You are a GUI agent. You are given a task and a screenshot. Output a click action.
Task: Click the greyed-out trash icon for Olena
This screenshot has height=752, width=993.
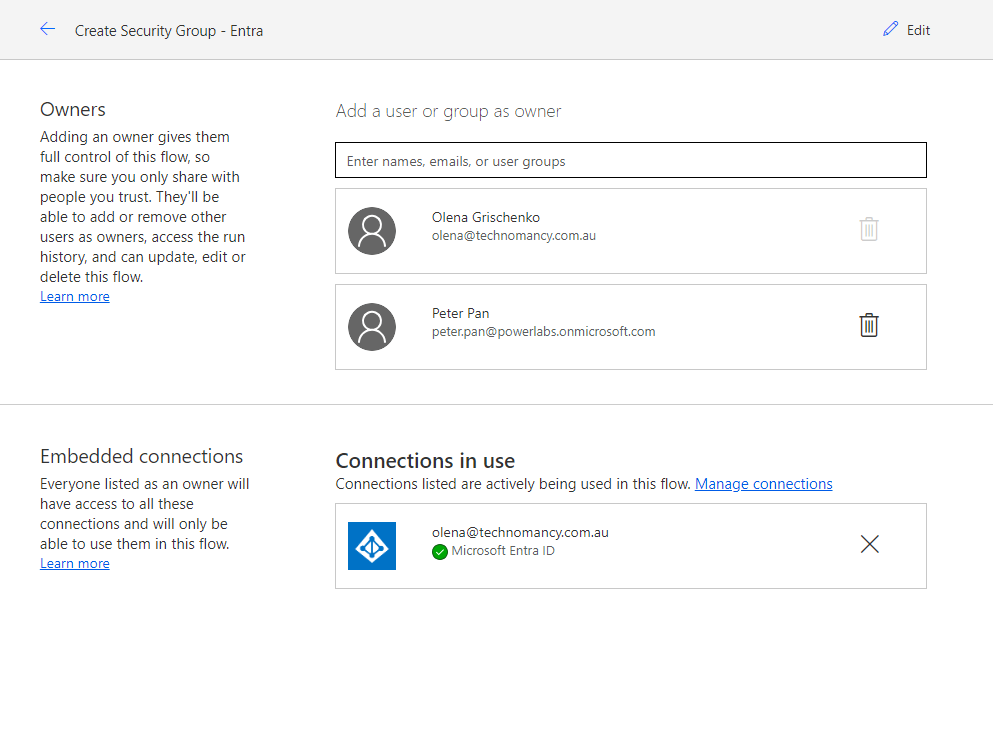pos(869,230)
